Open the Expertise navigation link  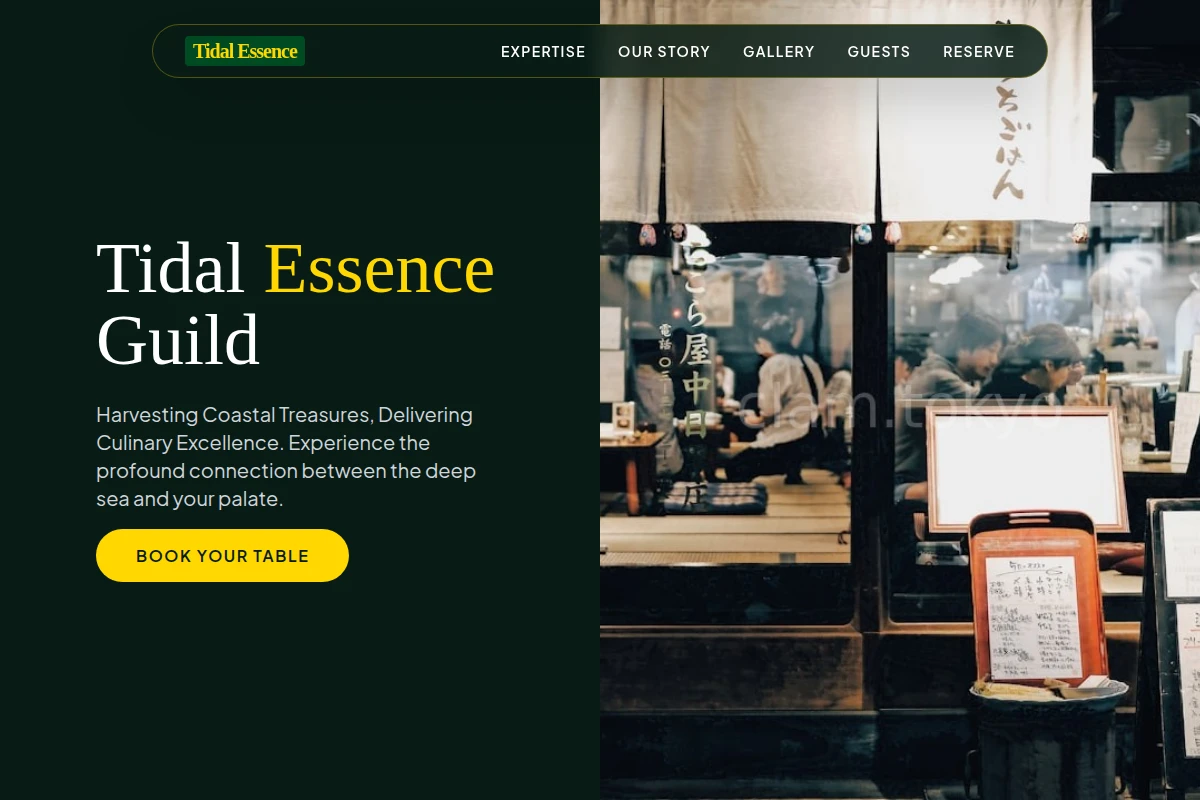[543, 52]
